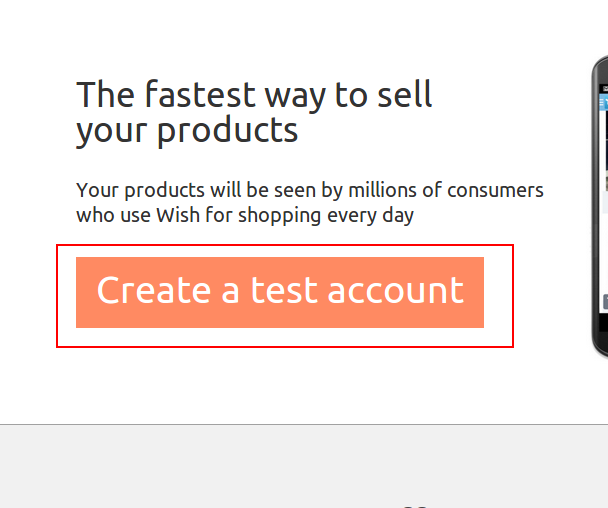
Task: Click the line "who use Wish for shopping every day"
Action: pos(245,214)
